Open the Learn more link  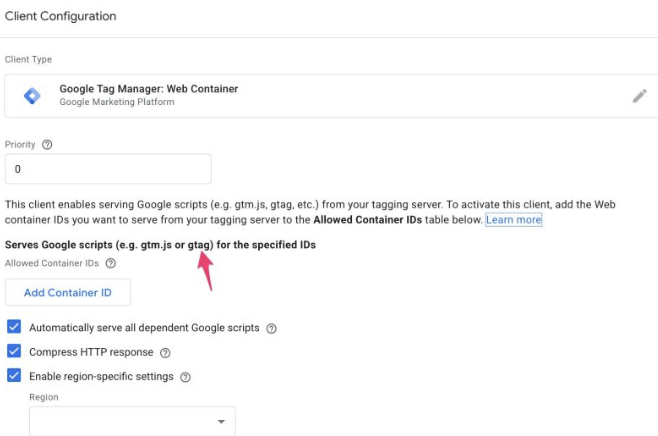tap(513, 219)
